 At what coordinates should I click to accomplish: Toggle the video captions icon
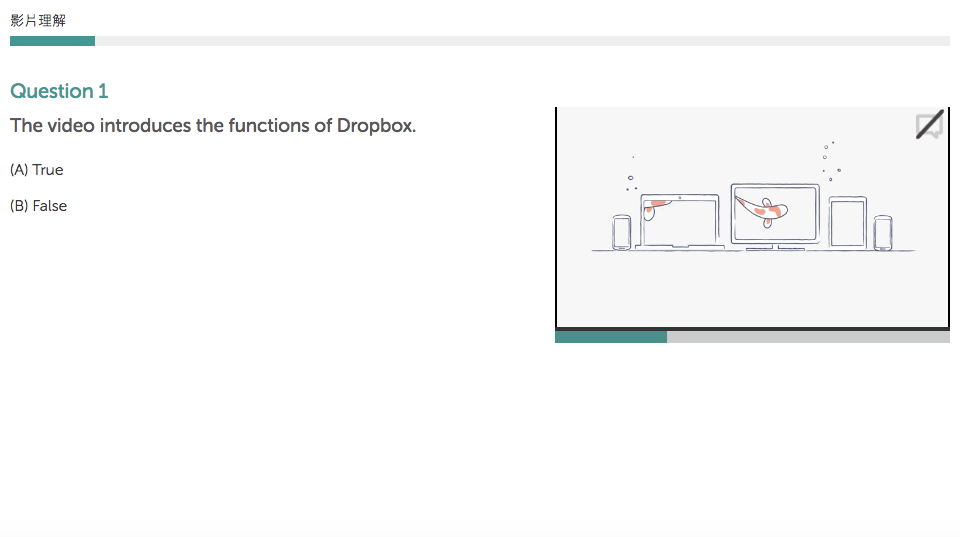(x=929, y=125)
